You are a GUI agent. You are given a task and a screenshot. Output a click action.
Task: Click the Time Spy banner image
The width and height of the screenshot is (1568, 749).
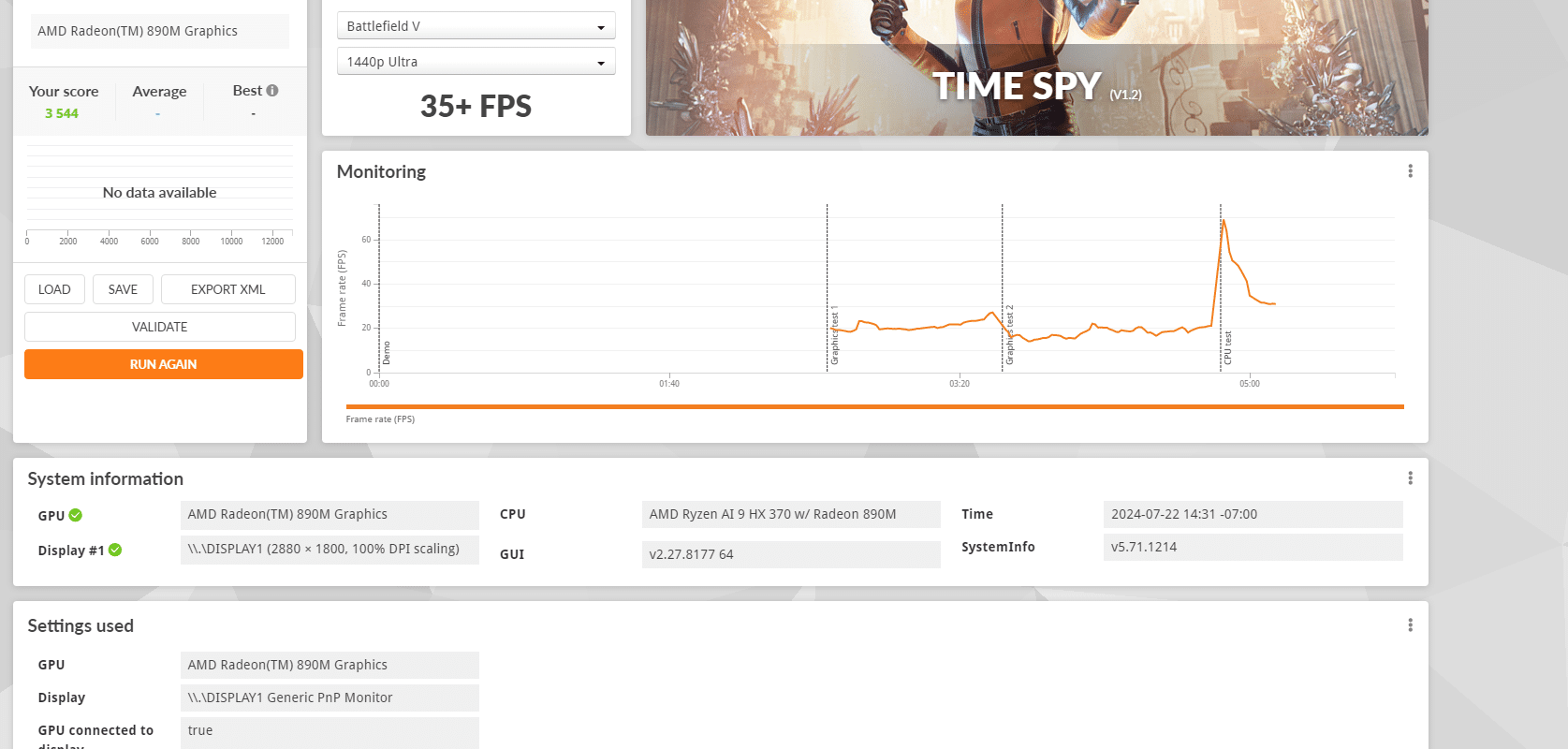[1037, 67]
